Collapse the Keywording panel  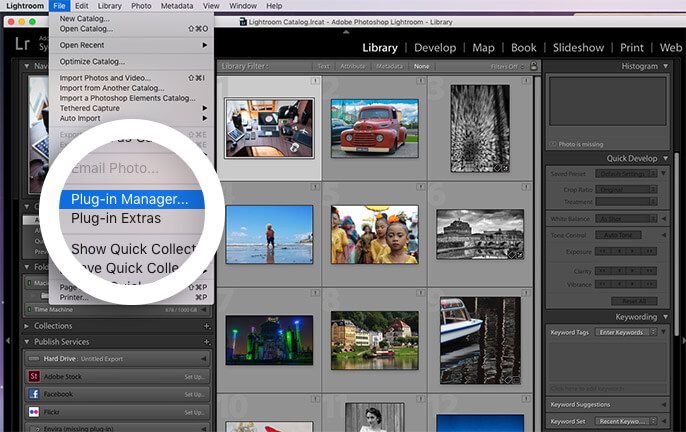click(665, 316)
